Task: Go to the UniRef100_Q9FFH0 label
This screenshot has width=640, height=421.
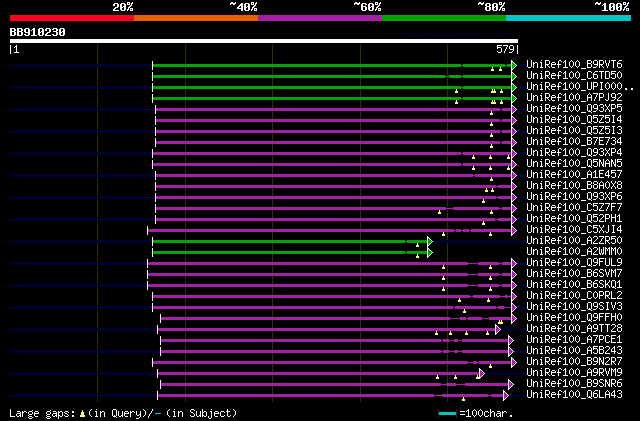Action: click(x=574, y=318)
